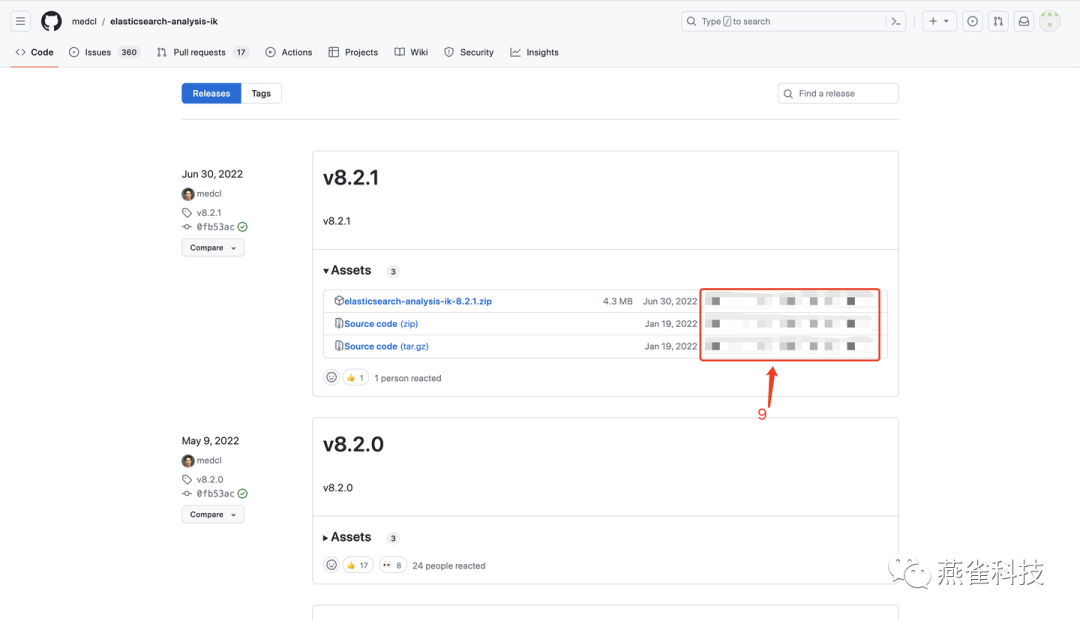Open the smiley add-reaction picker on v8.2.1
Image resolution: width=1080 pixels, height=621 pixels.
pos(331,377)
